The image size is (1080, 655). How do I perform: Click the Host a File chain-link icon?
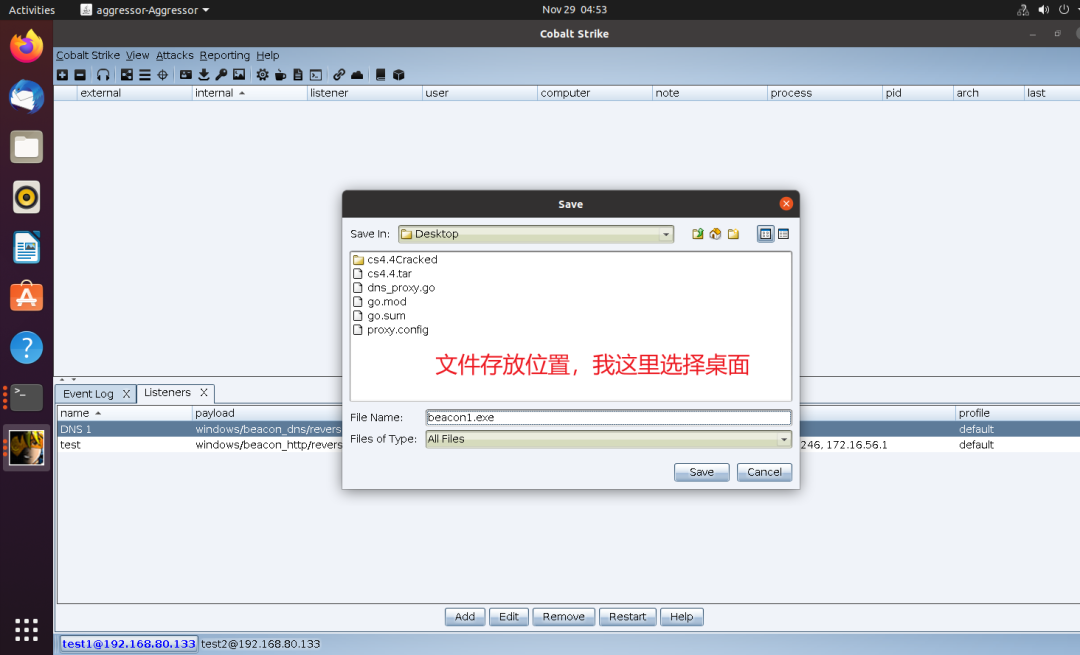click(339, 75)
